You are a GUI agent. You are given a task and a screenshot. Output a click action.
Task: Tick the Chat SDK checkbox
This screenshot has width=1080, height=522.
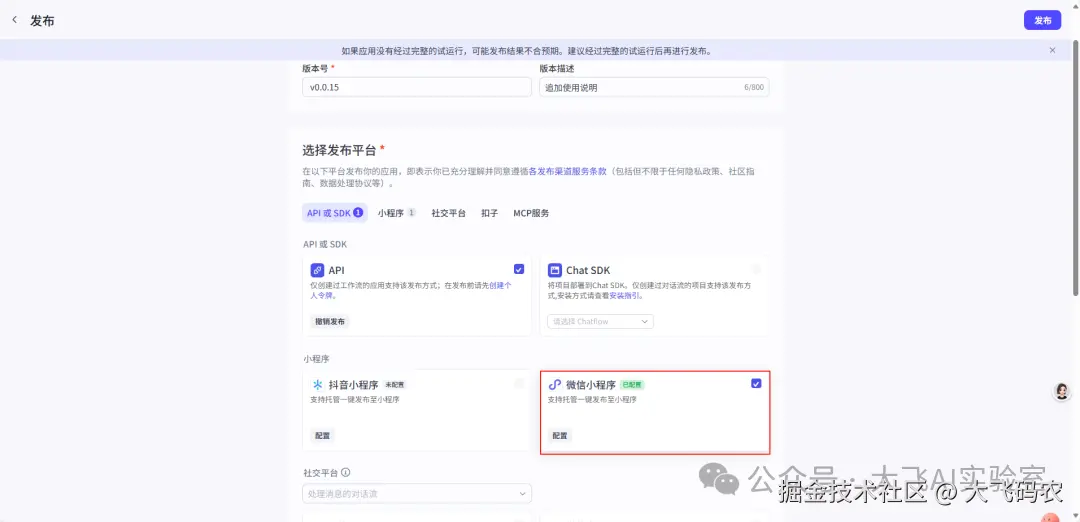coord(756,269)
